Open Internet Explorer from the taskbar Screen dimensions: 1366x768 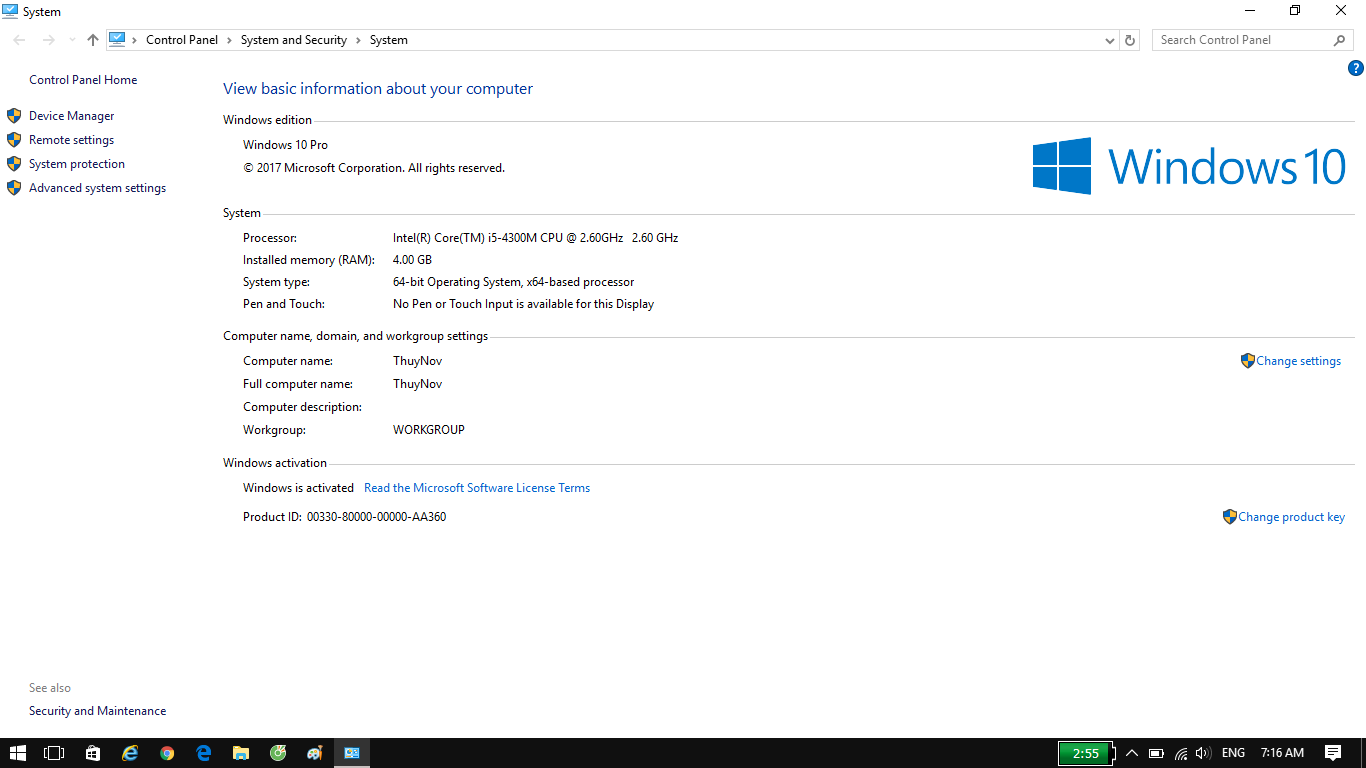click(x=130, y=753)
